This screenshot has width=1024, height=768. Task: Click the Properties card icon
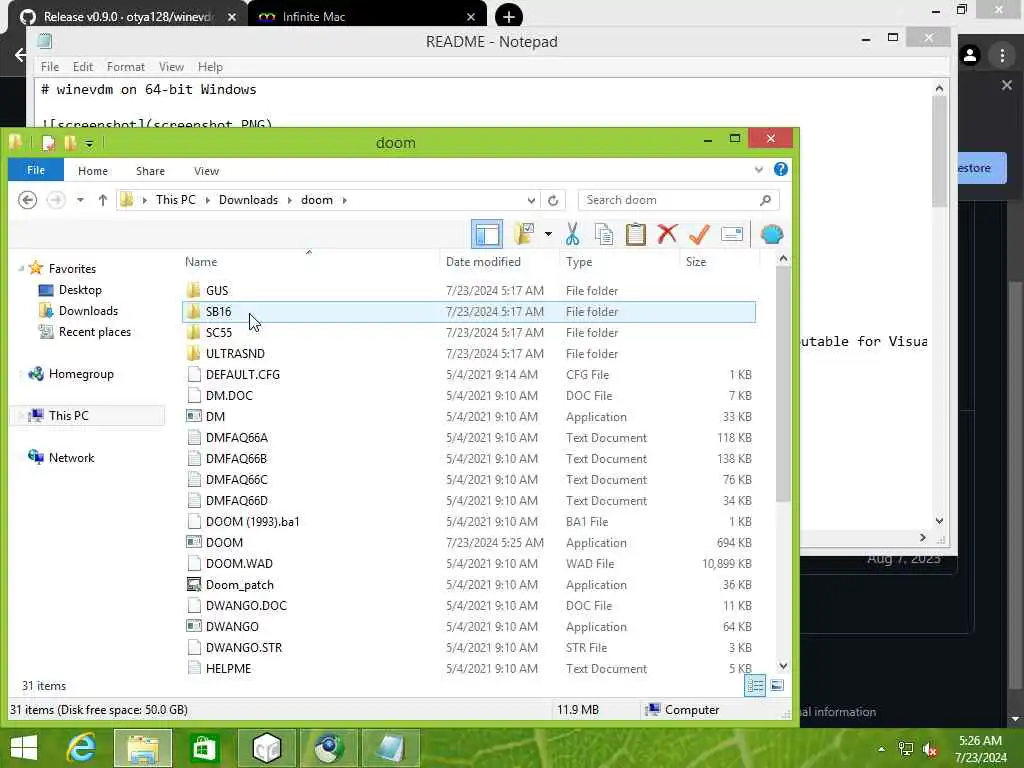point(731,234)
